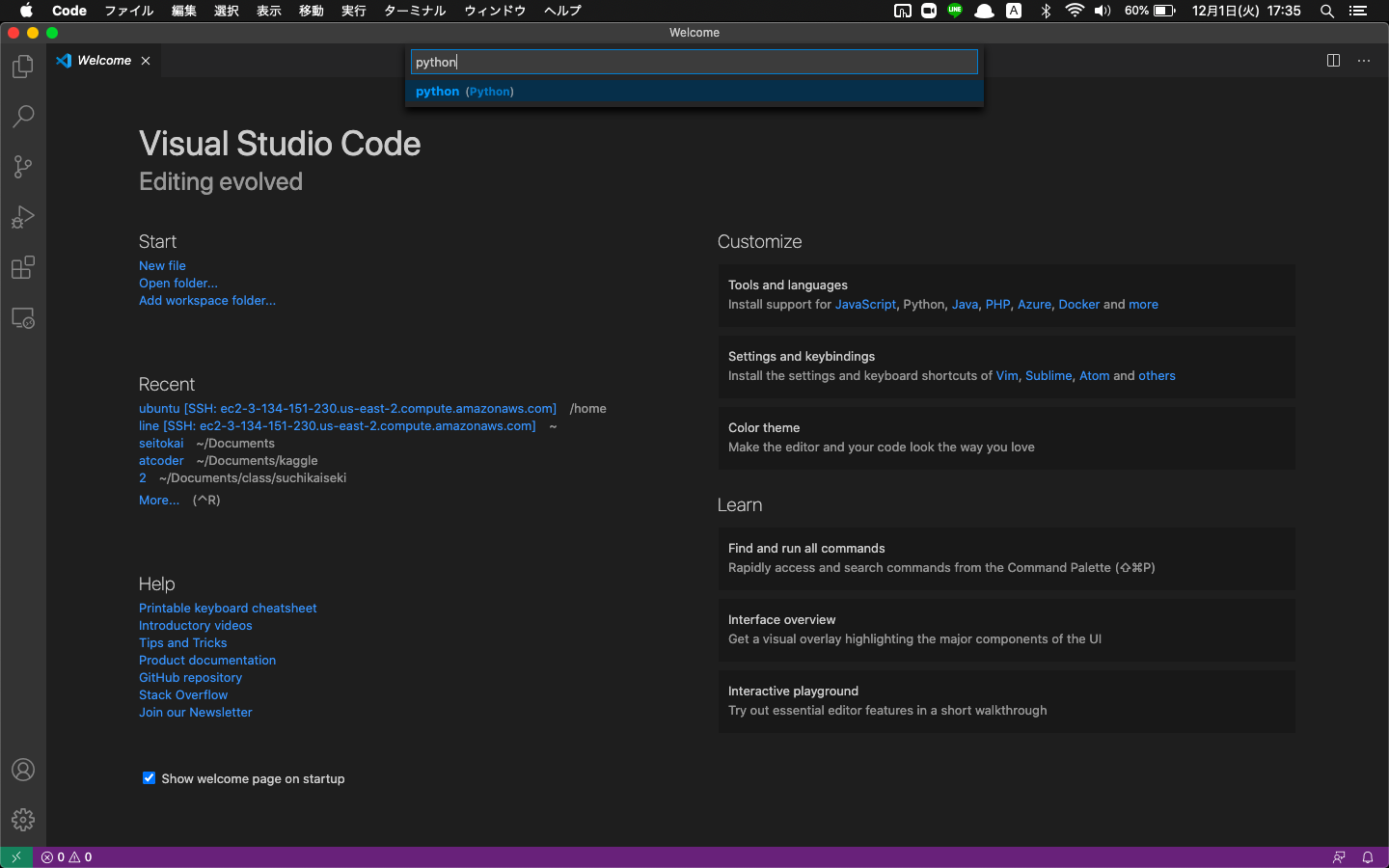Click Add workspace folder... link
Image resolution: width=1389 pixels, height=868 pixels.
[x=207, y=301]
